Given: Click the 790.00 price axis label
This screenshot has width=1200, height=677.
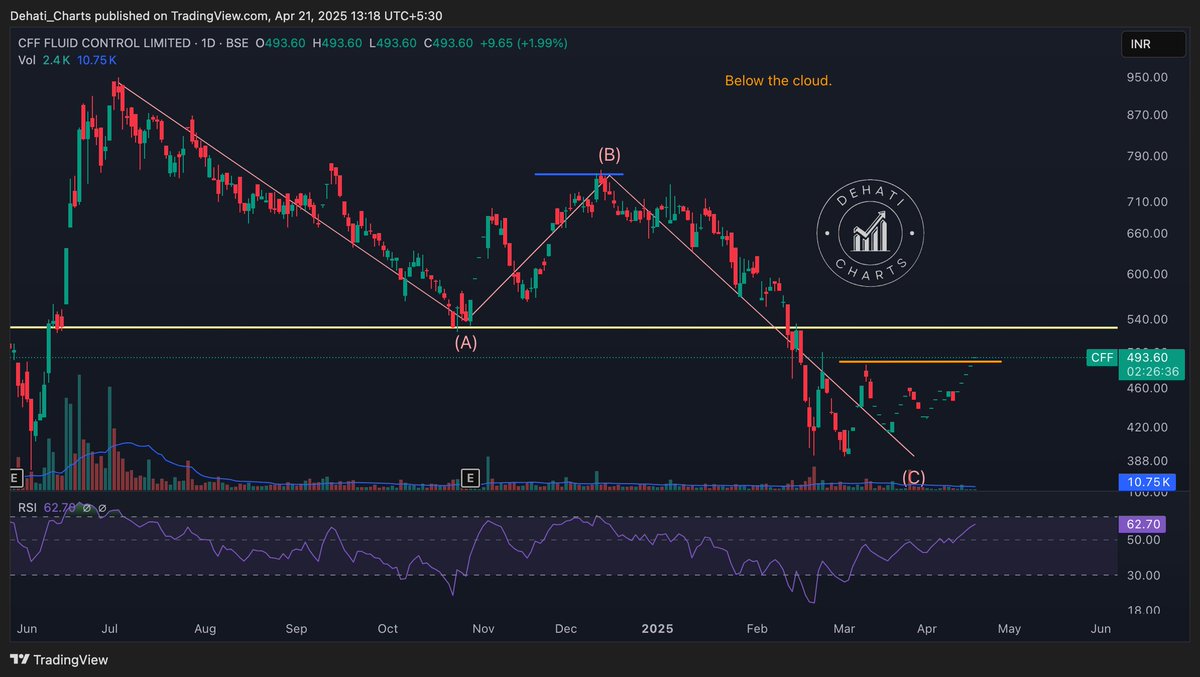Looking at the screenshot, I should [x=1147, y=156].
